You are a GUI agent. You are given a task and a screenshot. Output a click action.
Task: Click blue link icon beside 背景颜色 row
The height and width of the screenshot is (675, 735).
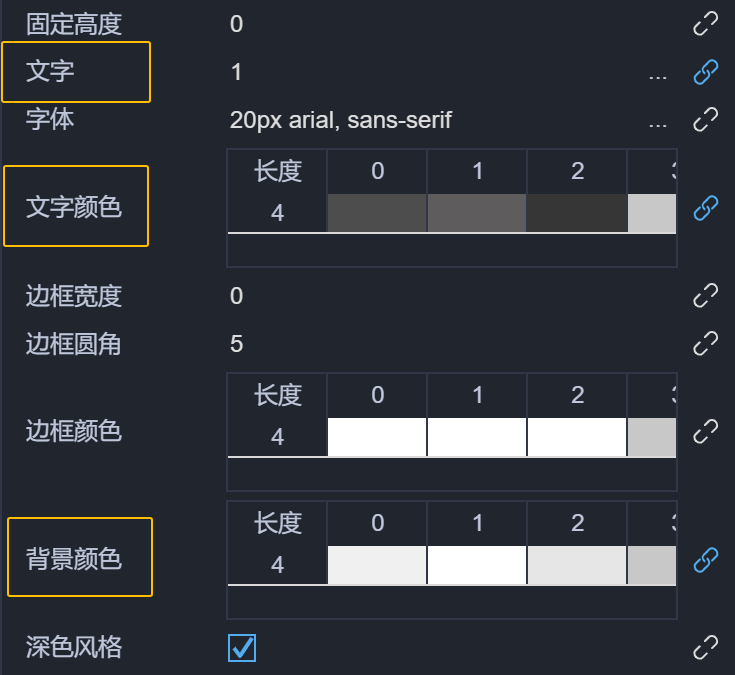point(706,559)
